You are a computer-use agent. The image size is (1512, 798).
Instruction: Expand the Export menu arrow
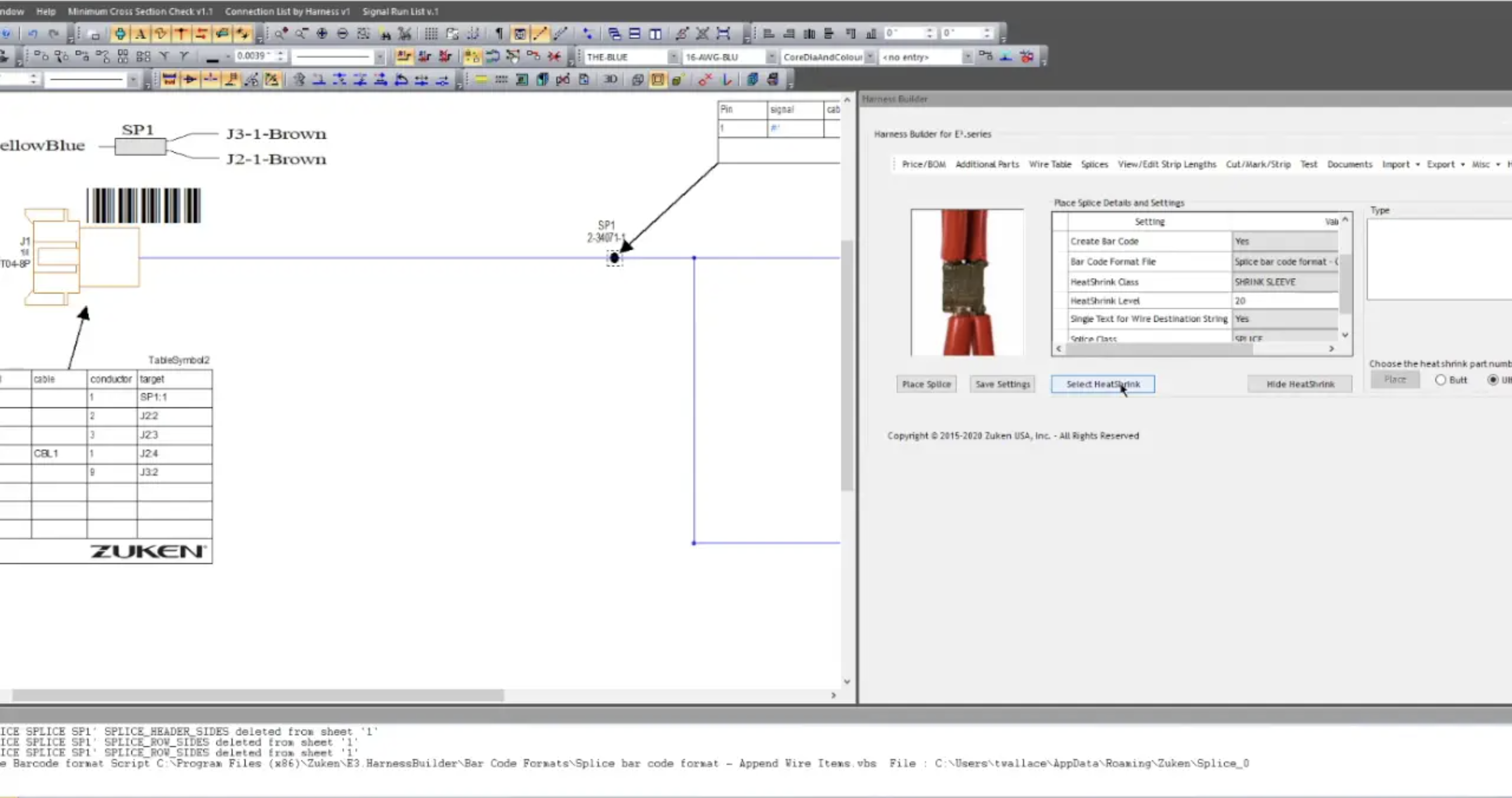[1462, 164]
